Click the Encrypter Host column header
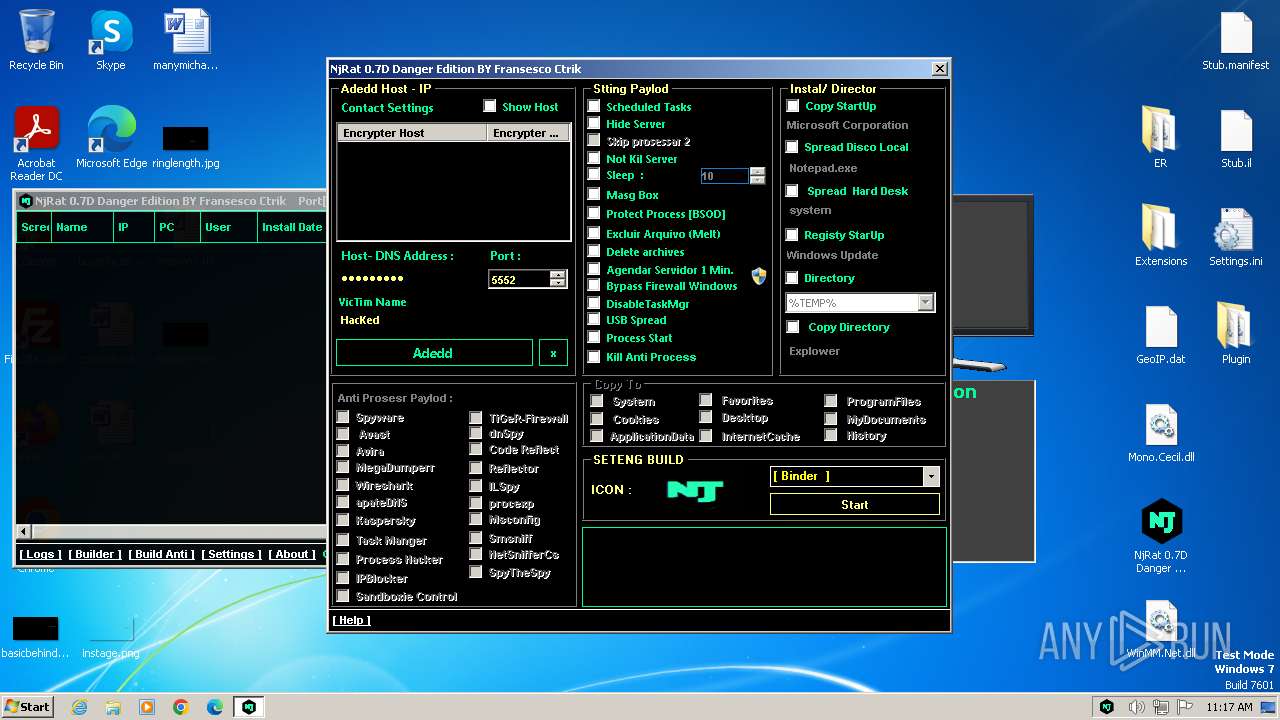The height and width of the screenshot is (720, 1280). point(412,133)
